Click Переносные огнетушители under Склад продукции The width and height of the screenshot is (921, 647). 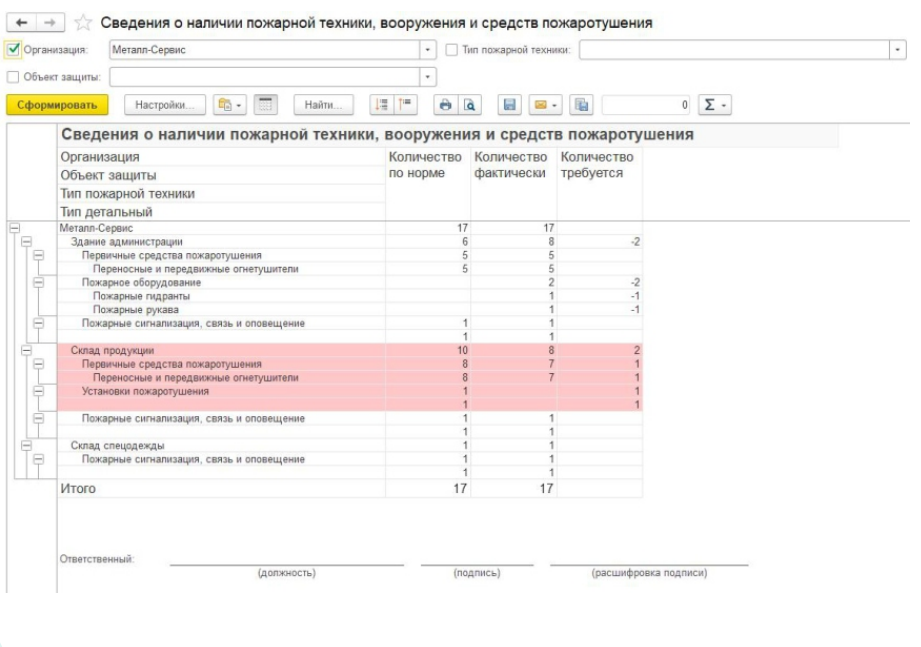pyautogui.click(x=196, y=378)
